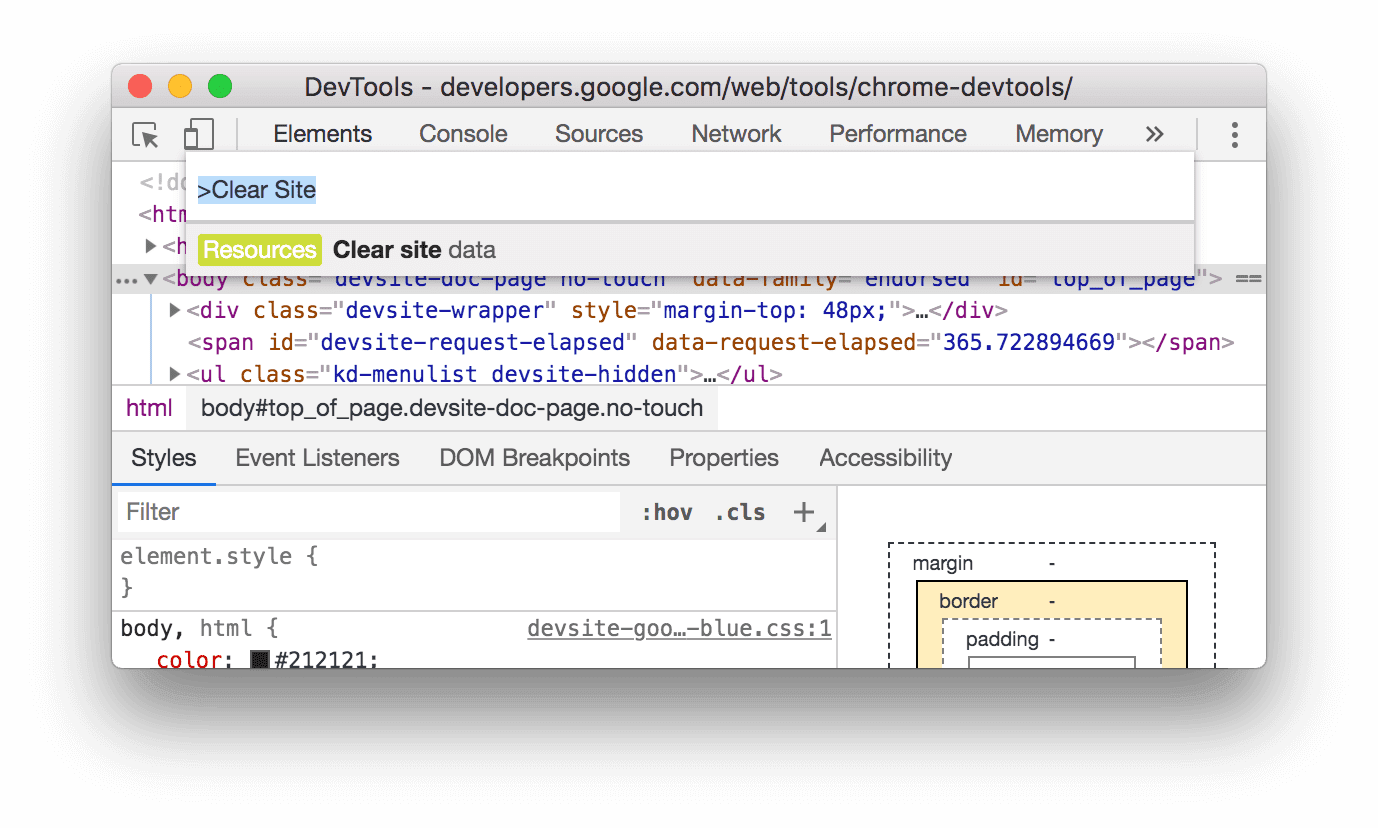Open element state with the :hov icon

(667, 511)
